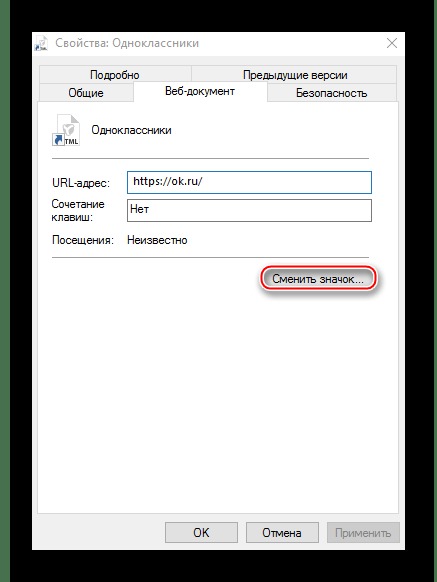Click the shortcut icon in the title bar
The image size is (437, 582).
coord(41,43)
